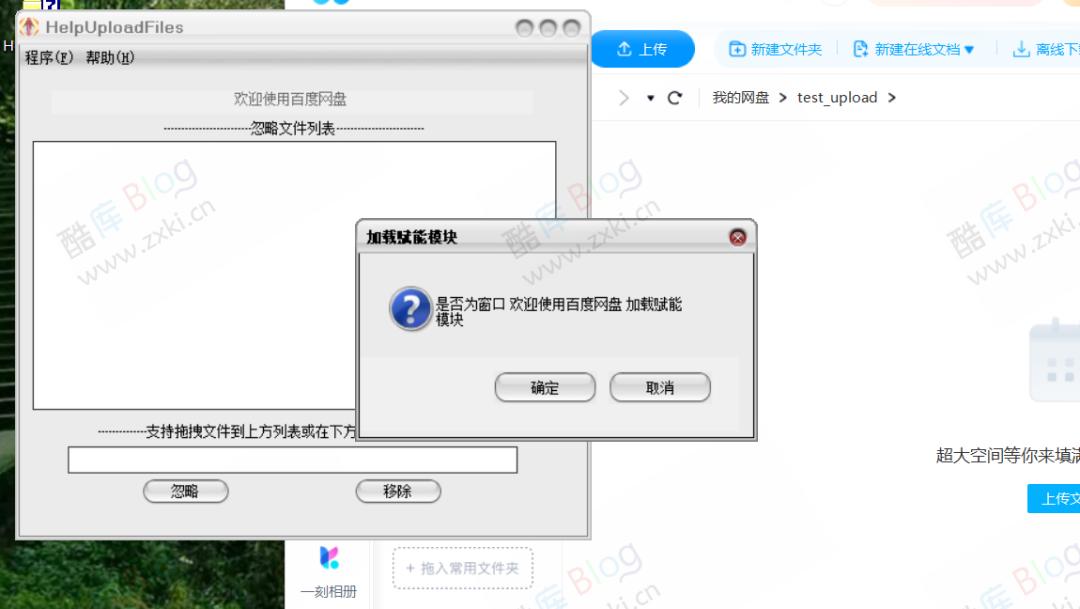This screenshot has width=1080, height=609.
Task: Click 确定 to load the empowerment module
Action: pos(545,387)
